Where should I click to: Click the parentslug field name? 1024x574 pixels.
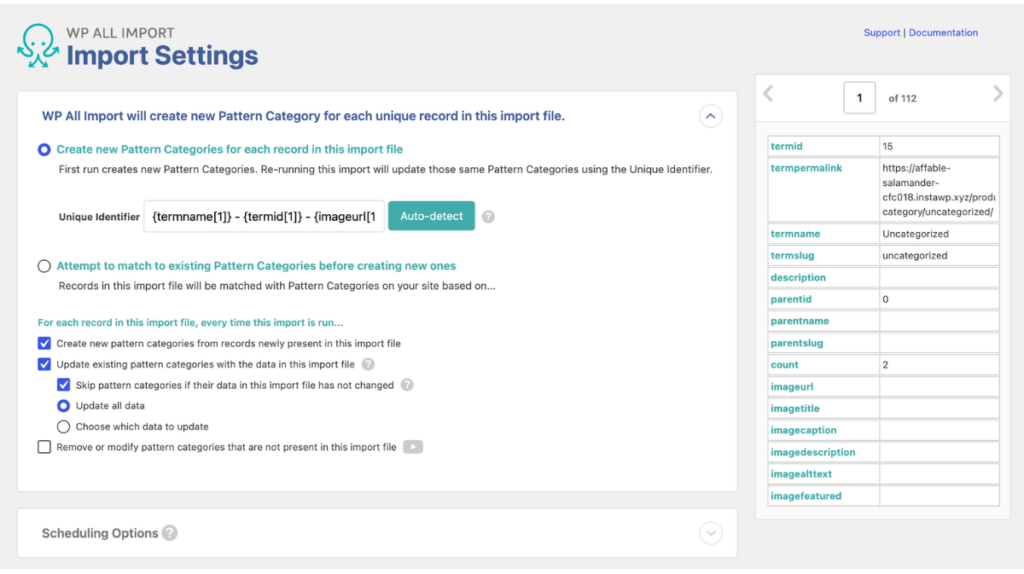(797, 343)
